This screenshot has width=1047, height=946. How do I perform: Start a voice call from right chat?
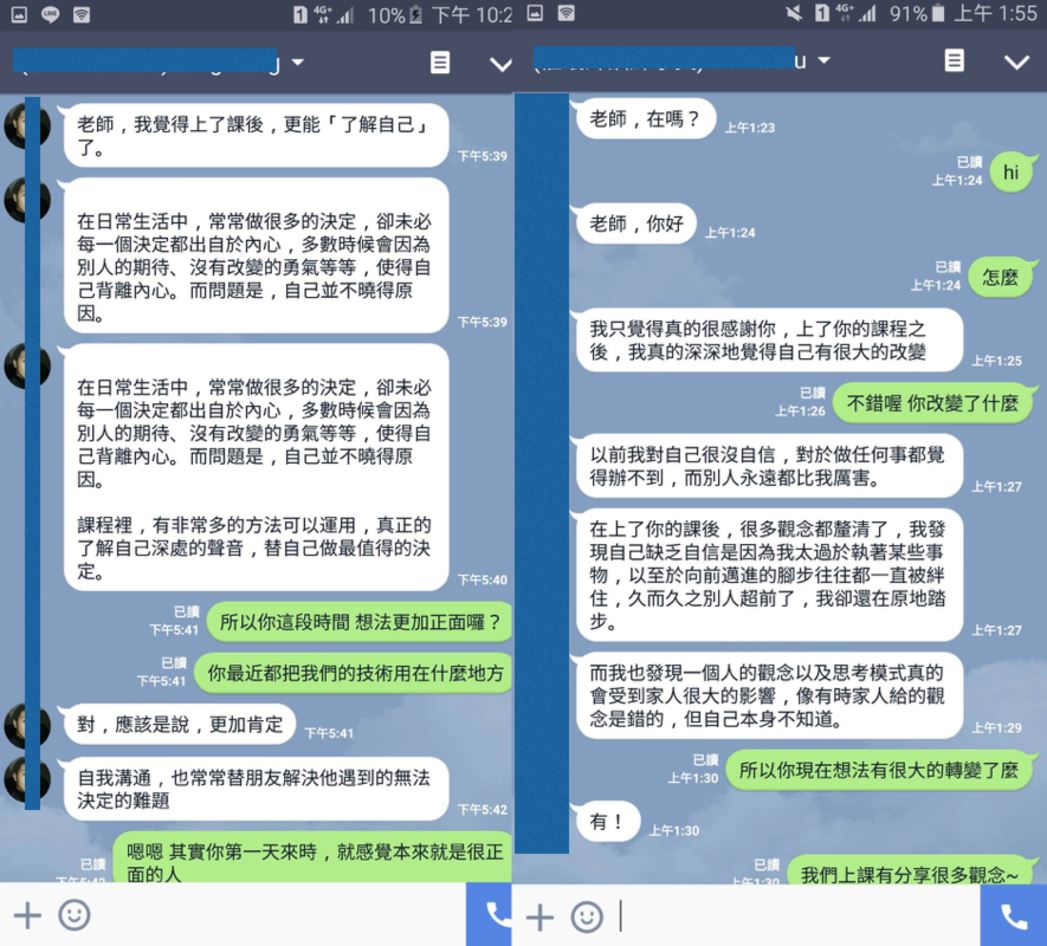1013,915
